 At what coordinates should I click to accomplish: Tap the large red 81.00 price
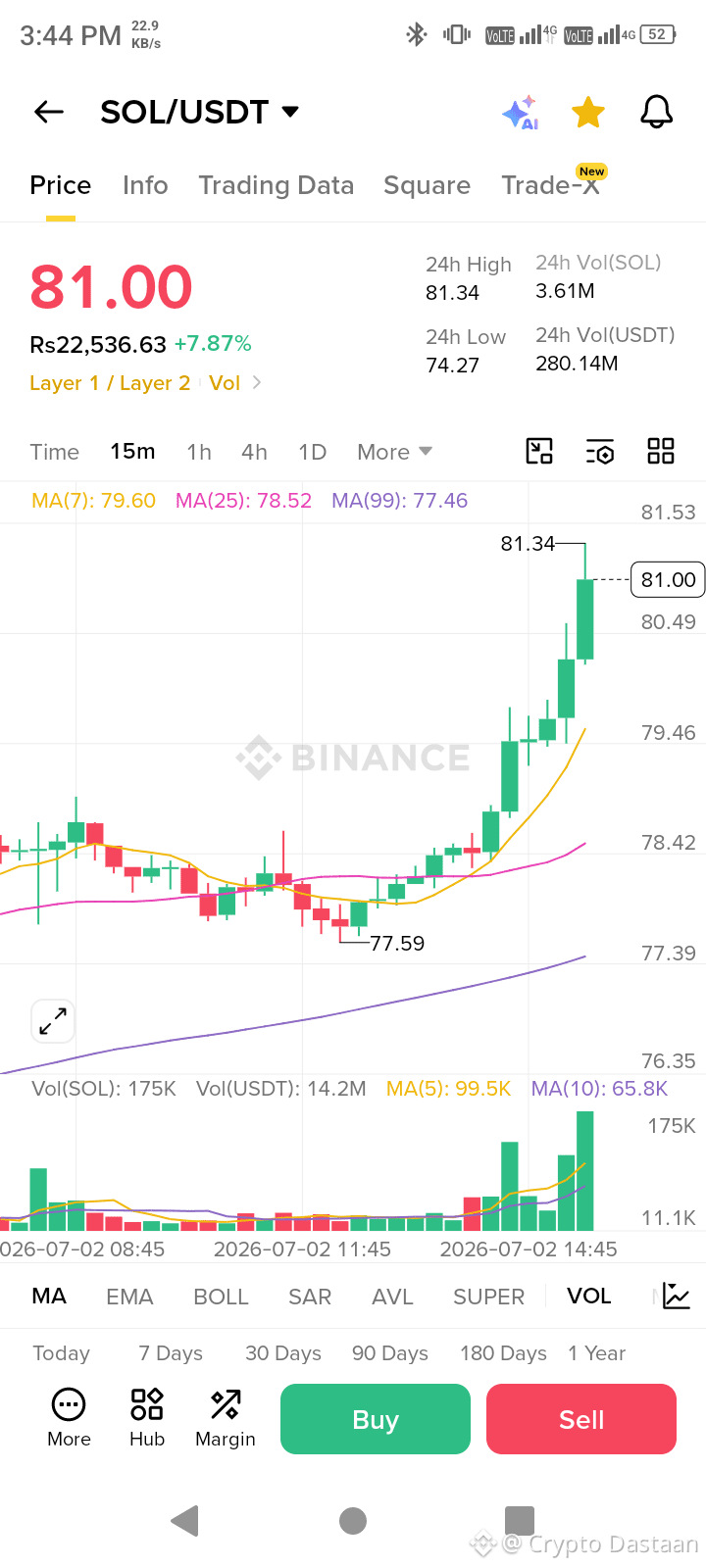coord(111,287)
